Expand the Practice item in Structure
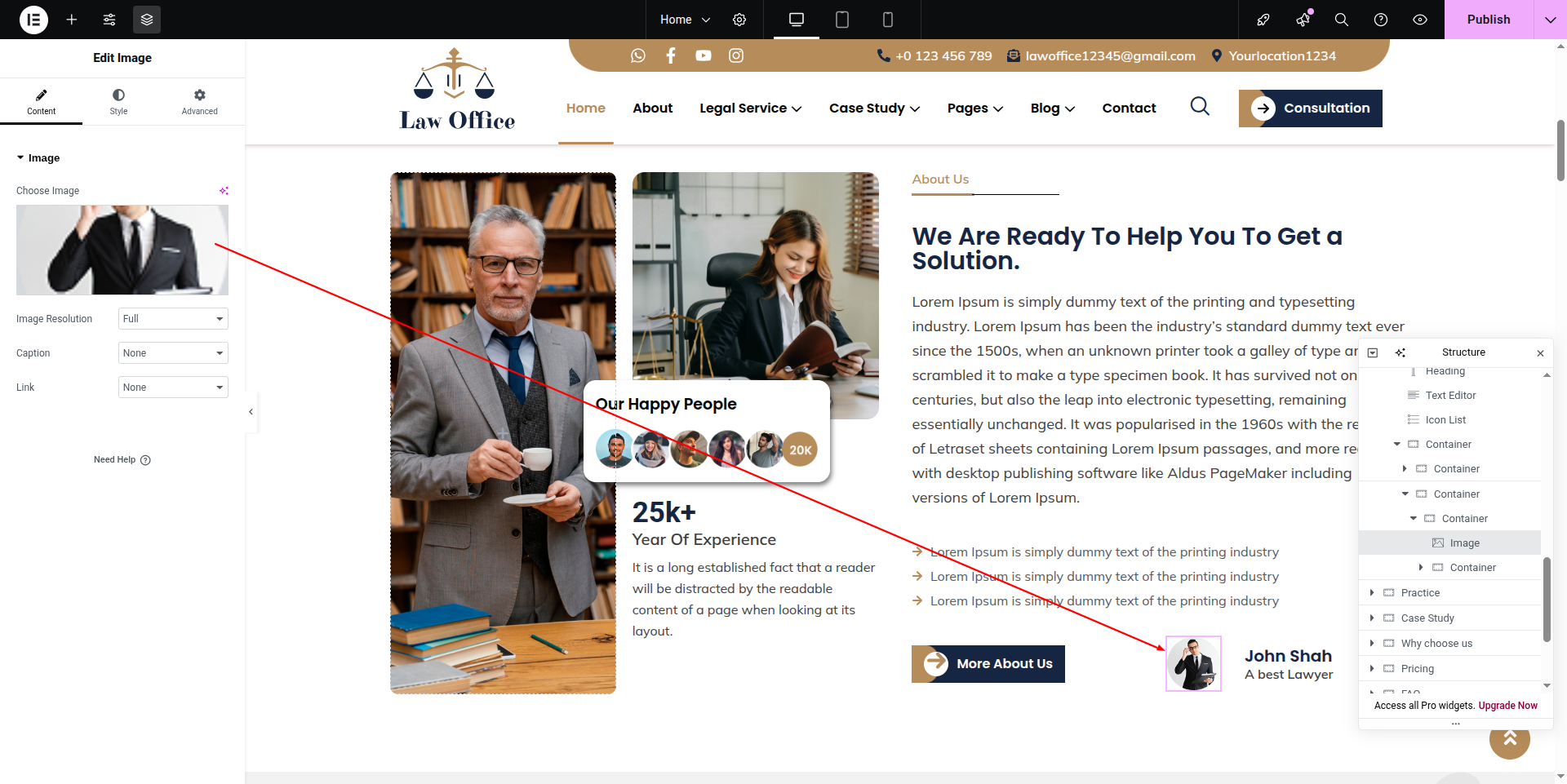 click(1372, 593)
